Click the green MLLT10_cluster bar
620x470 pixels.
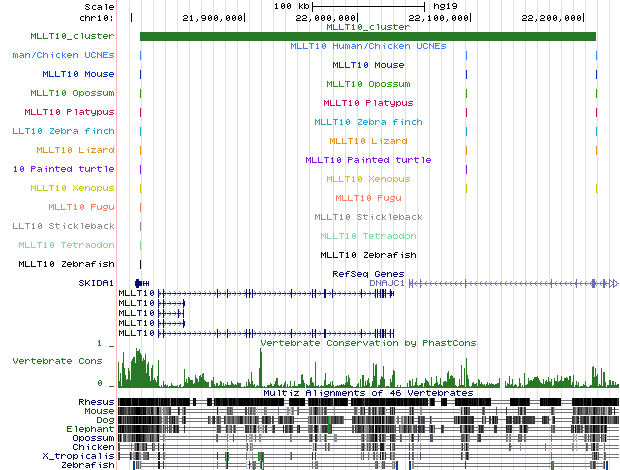pyautogui.click(x=367, y=37)
